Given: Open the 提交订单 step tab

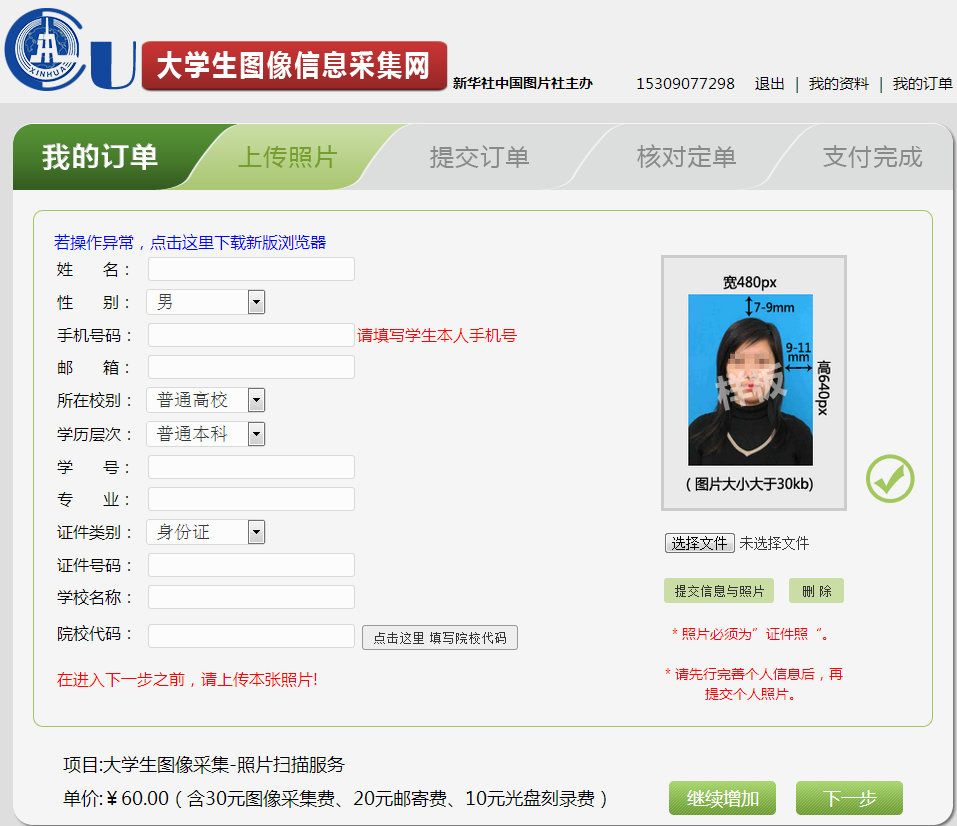Looking at the screenshot, I should (x=479, y=157).
